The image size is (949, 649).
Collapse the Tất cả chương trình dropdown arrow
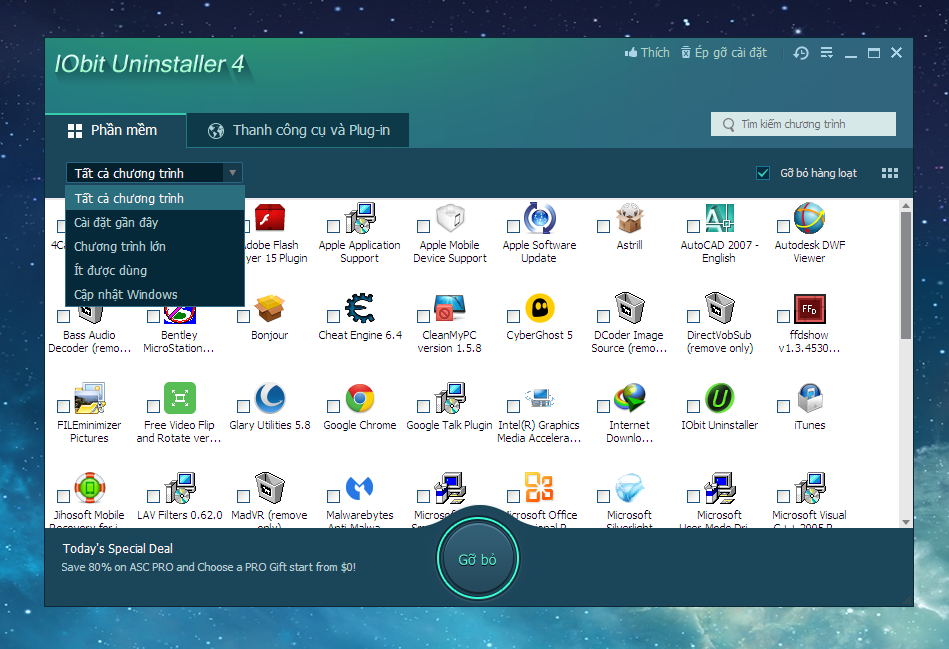click(232, 173)
